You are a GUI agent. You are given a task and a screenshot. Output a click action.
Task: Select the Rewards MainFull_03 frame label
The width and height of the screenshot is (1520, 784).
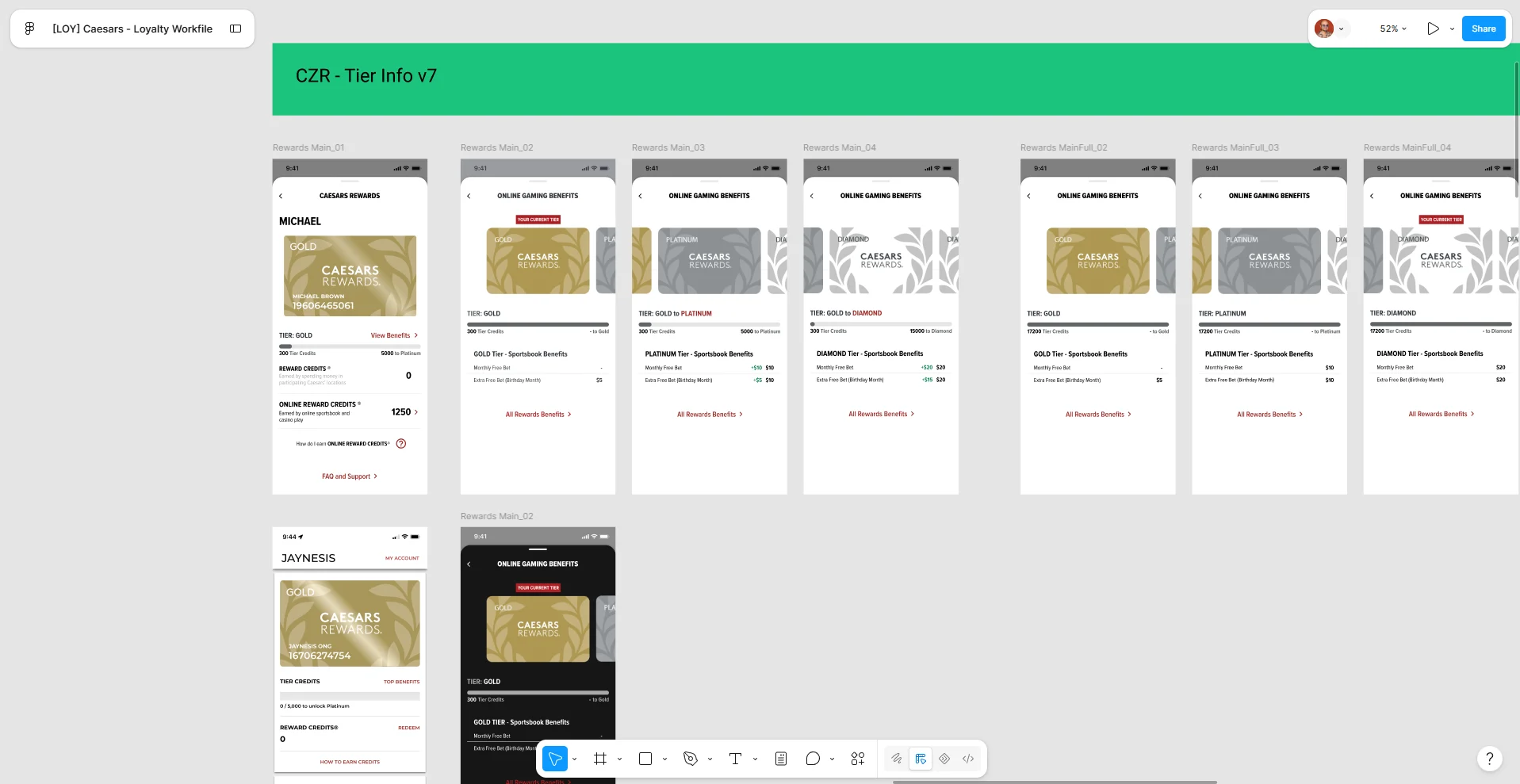1235,147
